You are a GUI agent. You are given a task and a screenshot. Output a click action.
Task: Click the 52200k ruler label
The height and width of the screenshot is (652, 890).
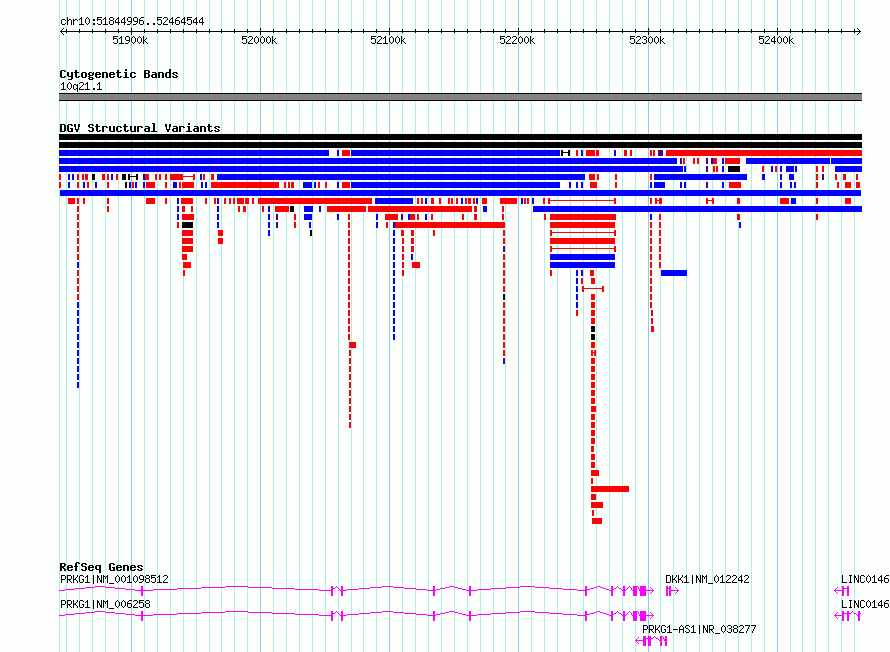pyautogui.click(x=517, y=40)
